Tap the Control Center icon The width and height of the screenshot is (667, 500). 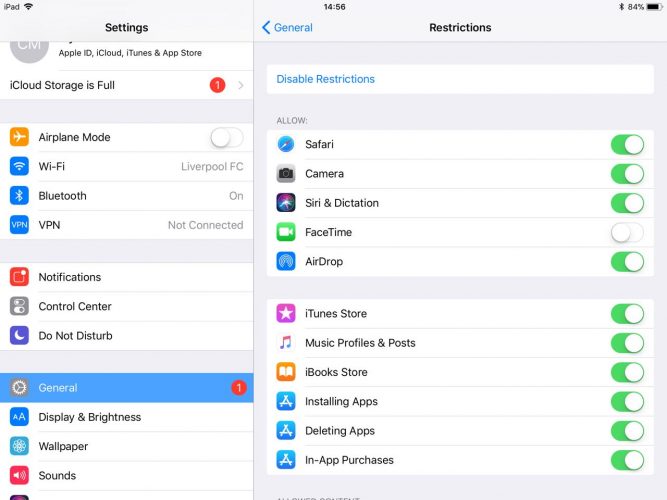(x=19, y=306)
